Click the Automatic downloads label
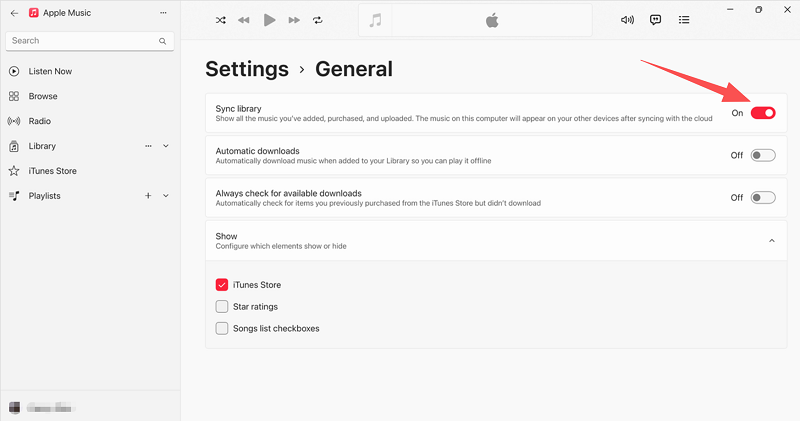This screenshot has width=800, height=421. (258, 151)
